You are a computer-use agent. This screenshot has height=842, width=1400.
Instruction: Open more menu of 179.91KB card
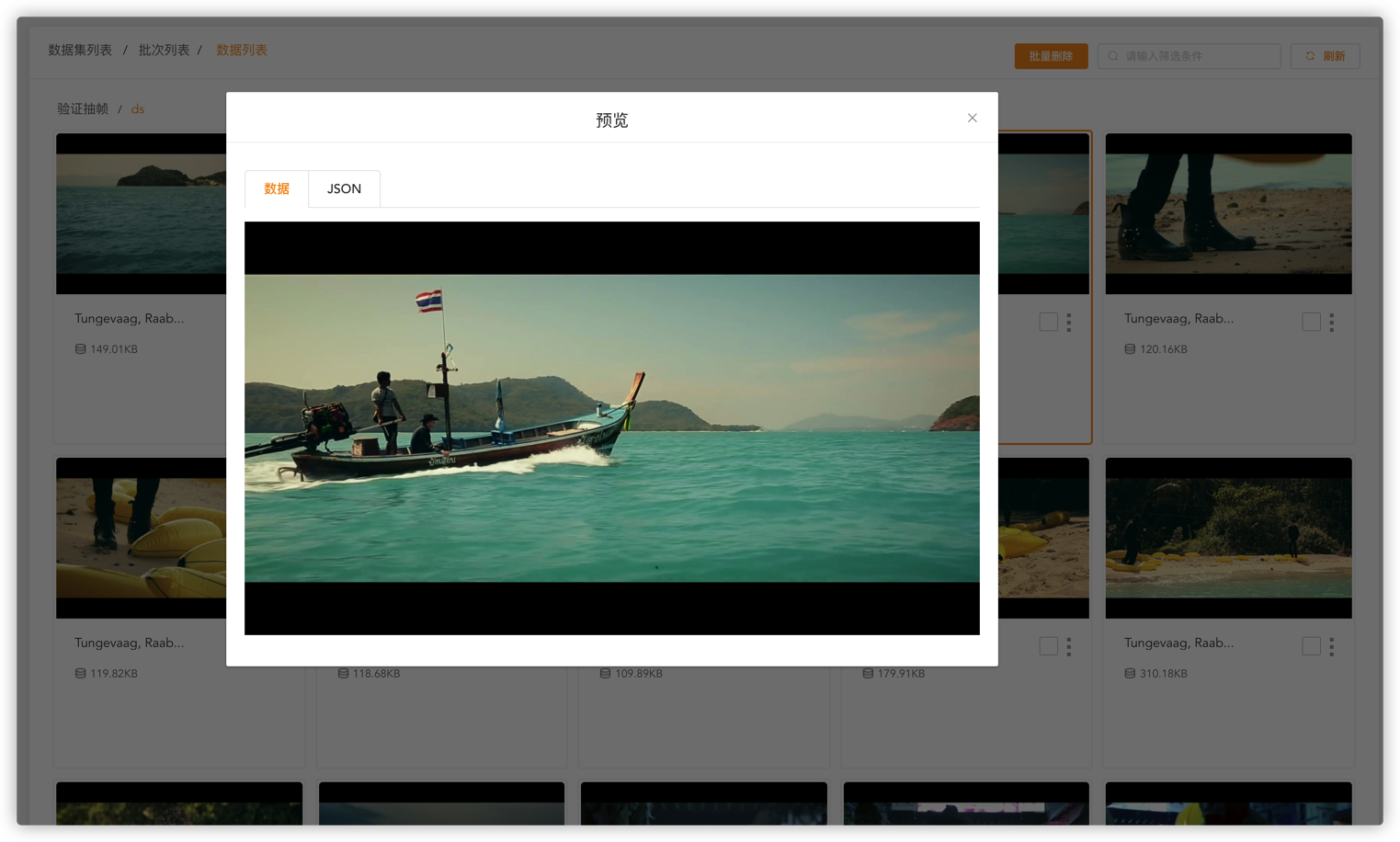pos(1068,646)
